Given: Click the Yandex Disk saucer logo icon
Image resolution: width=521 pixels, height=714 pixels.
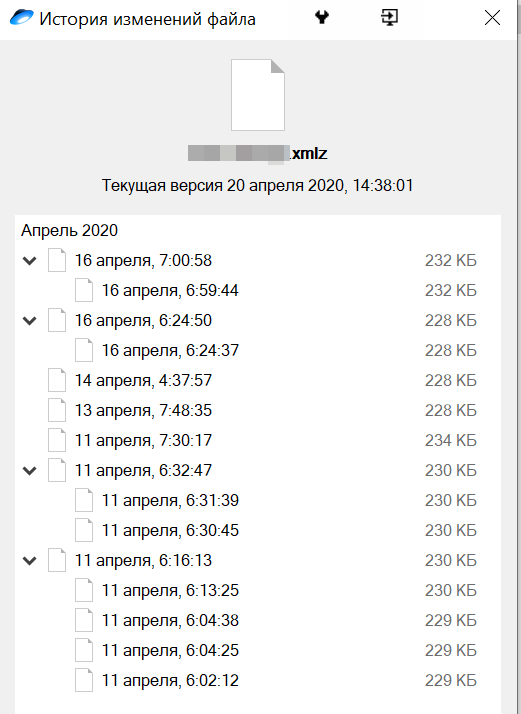Looking at the screenshot, I should point(21,18).
